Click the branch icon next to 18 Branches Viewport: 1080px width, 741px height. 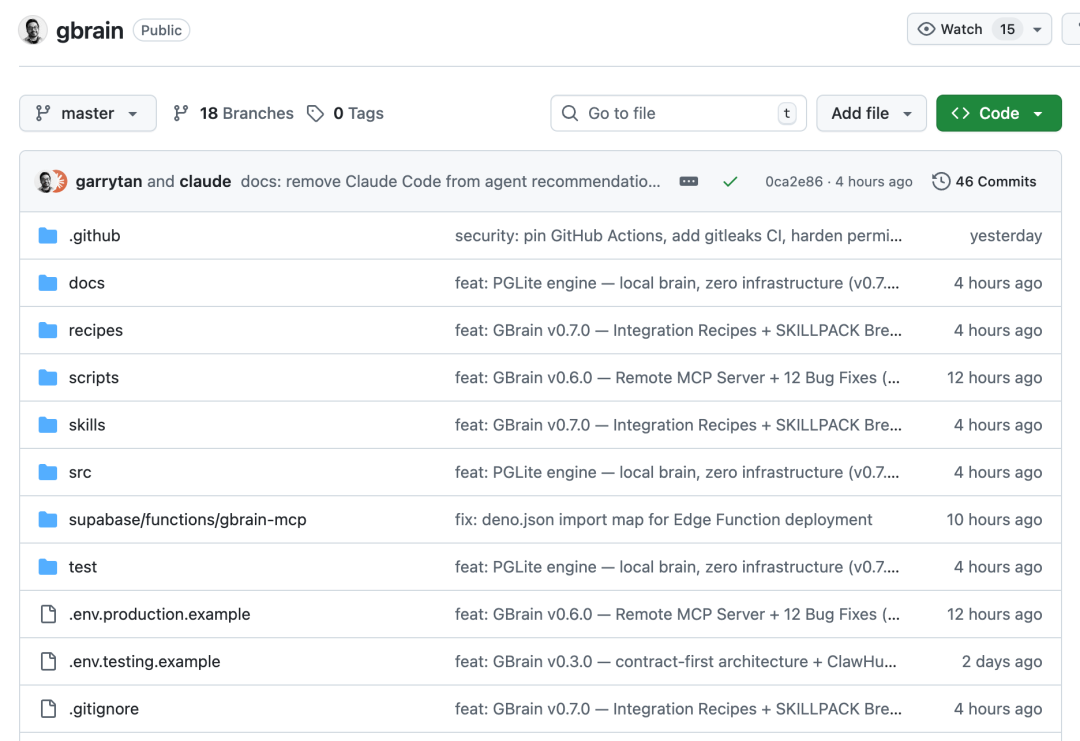click(x=180, y=113)
